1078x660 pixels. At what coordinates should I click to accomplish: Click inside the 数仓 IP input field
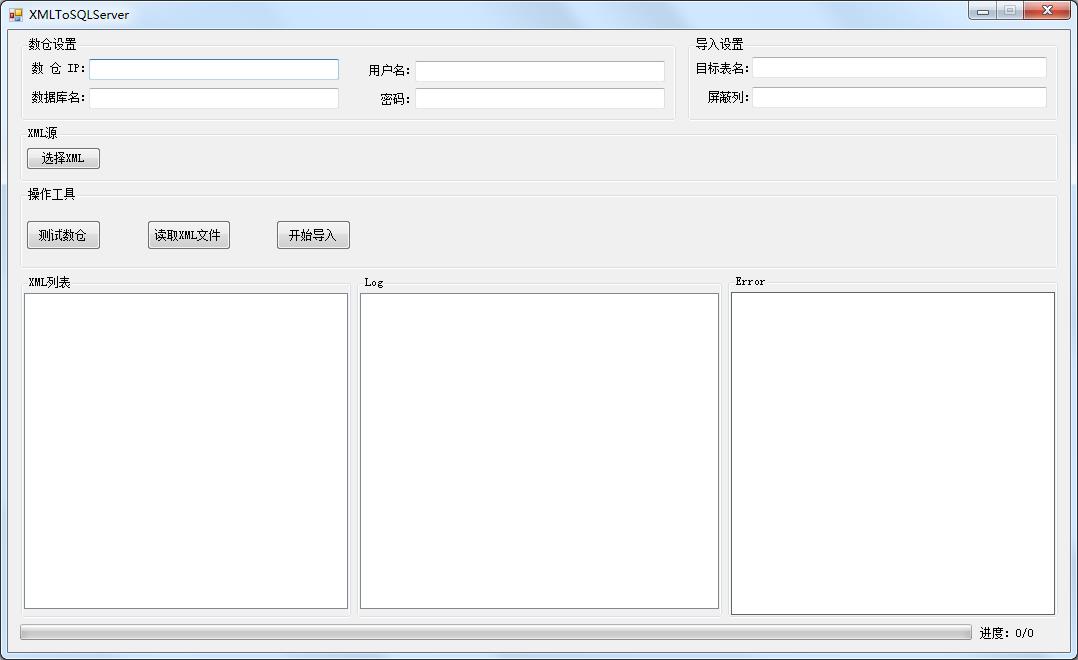(212, 69)
